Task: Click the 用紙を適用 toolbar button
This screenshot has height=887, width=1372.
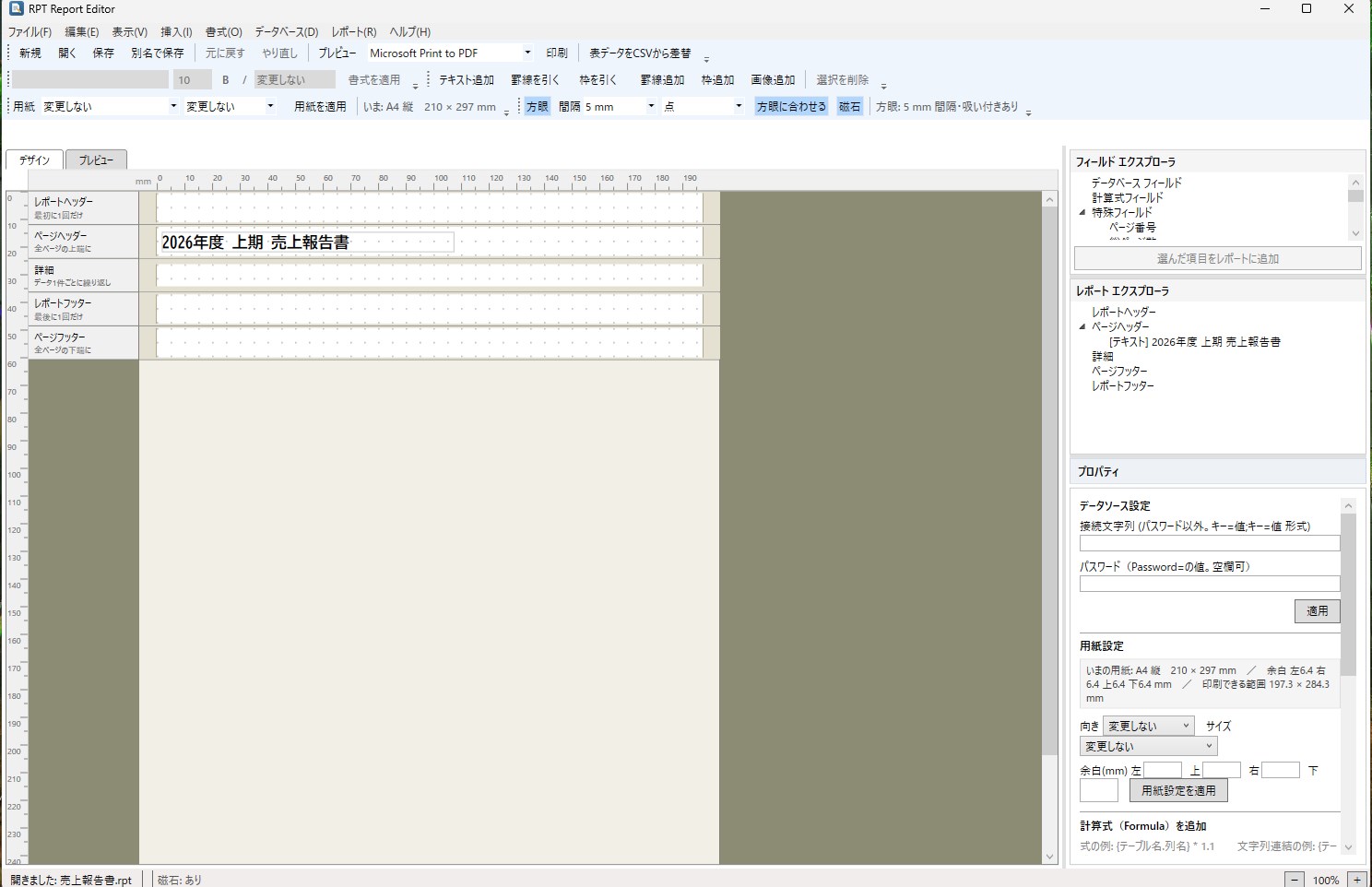Action: click(320, 107)
